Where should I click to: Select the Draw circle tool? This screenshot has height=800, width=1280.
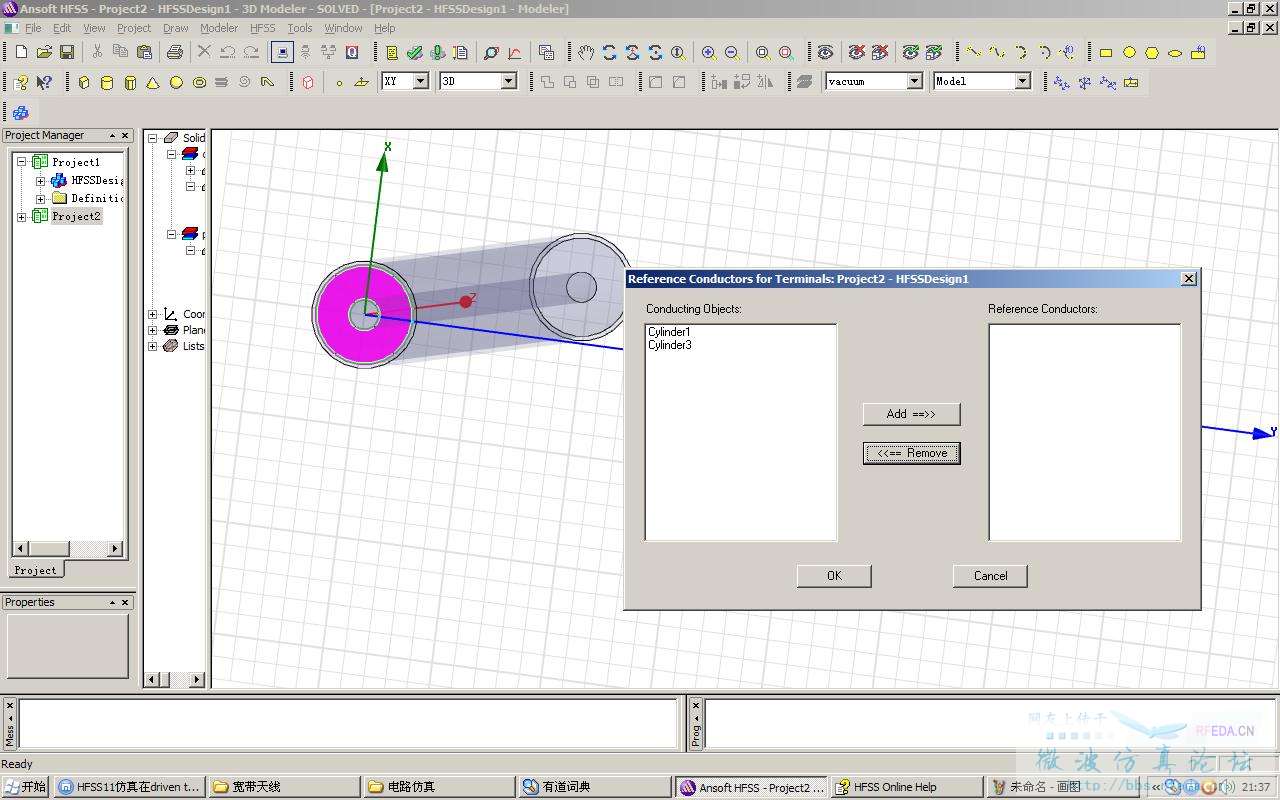tap(1129, 52)
